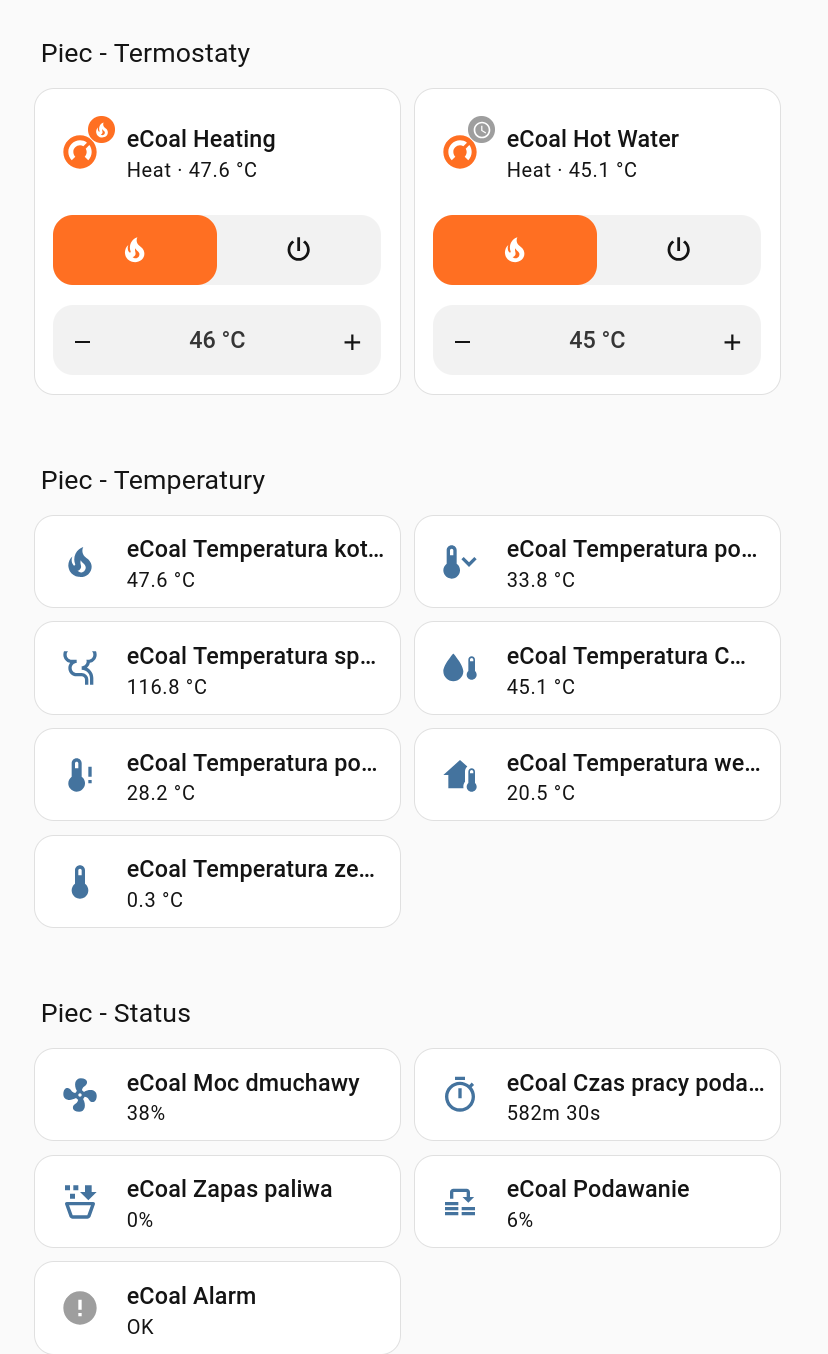Open the 116.8 °C temperature sensor tile

pos(217,668)
